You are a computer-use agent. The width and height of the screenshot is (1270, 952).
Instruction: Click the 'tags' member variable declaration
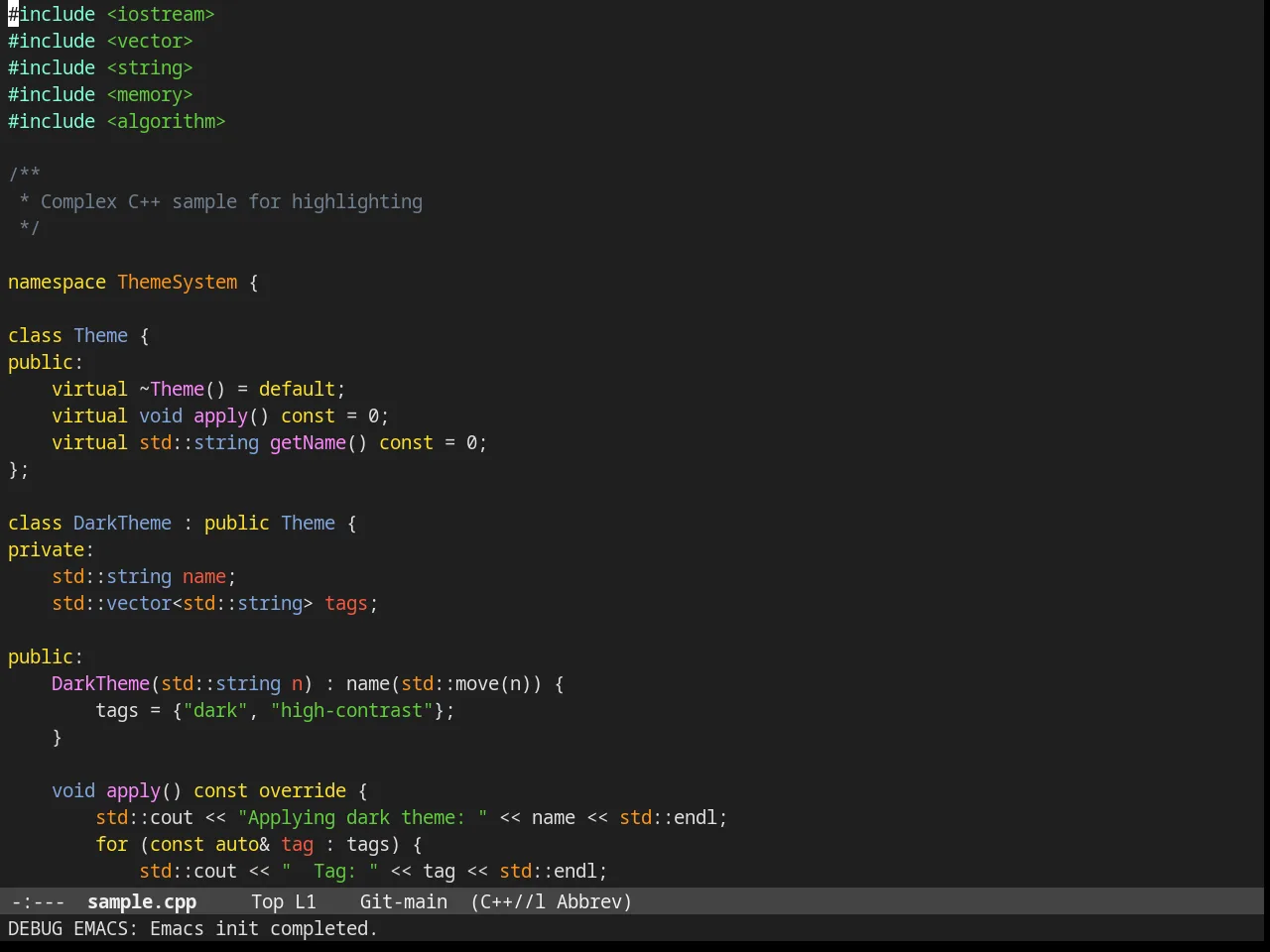point(346,603)
